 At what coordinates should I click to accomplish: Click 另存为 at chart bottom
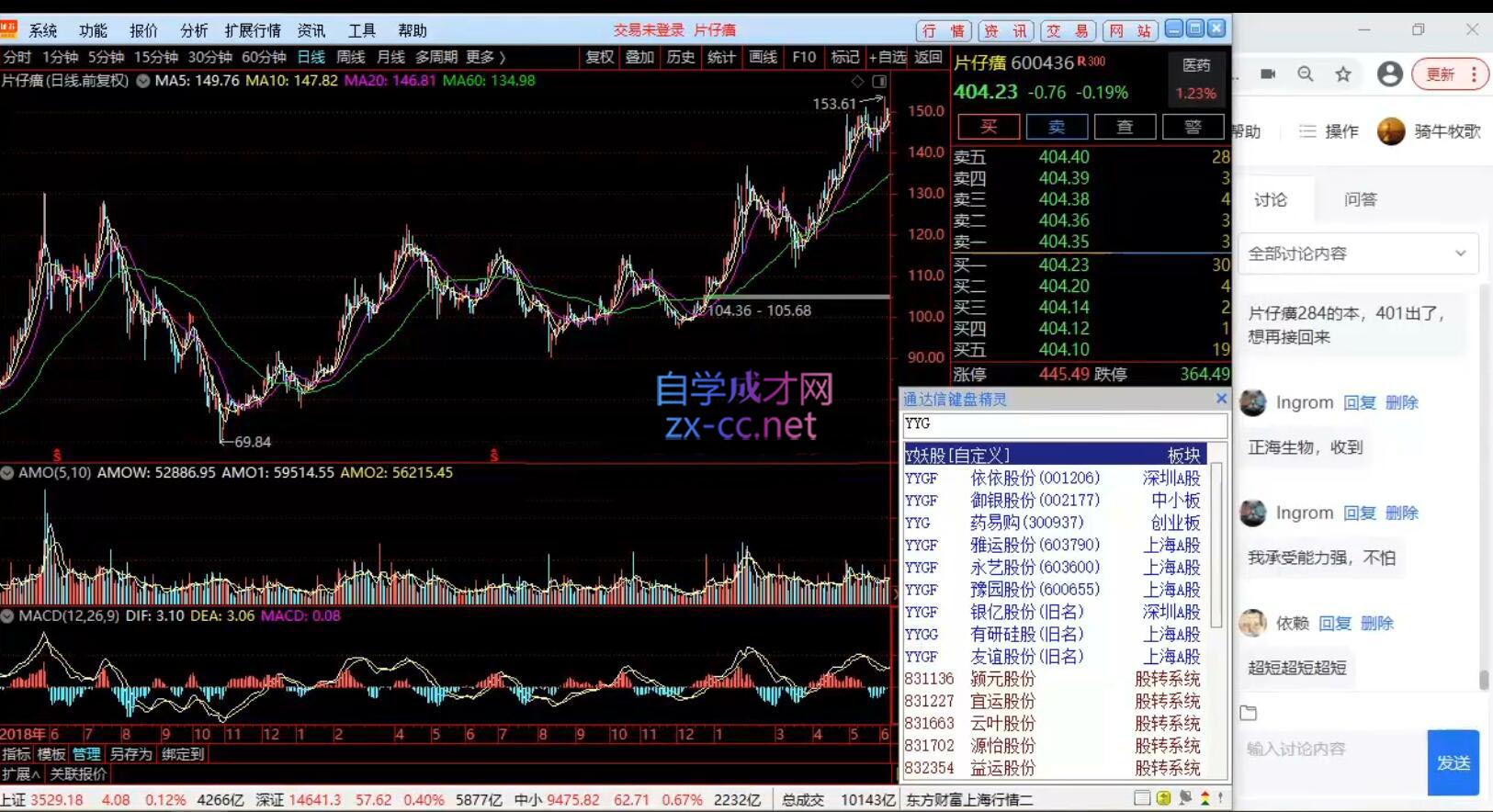[x=130, y=754]
